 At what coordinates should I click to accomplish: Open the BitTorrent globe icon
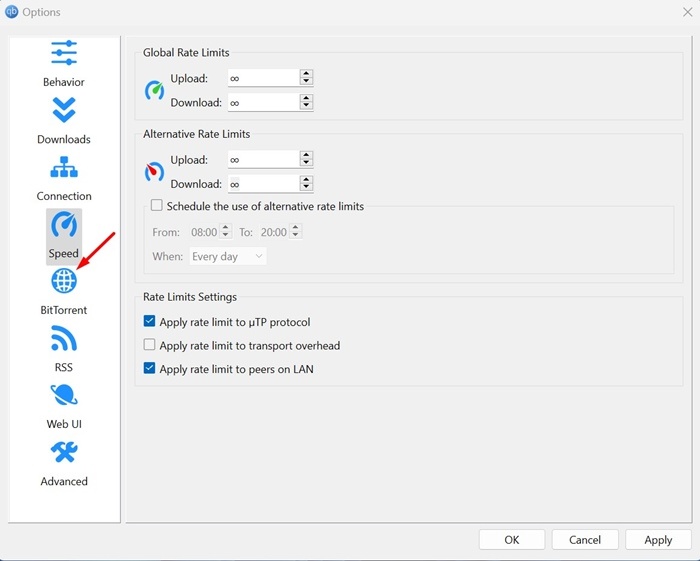click(64, 281)
